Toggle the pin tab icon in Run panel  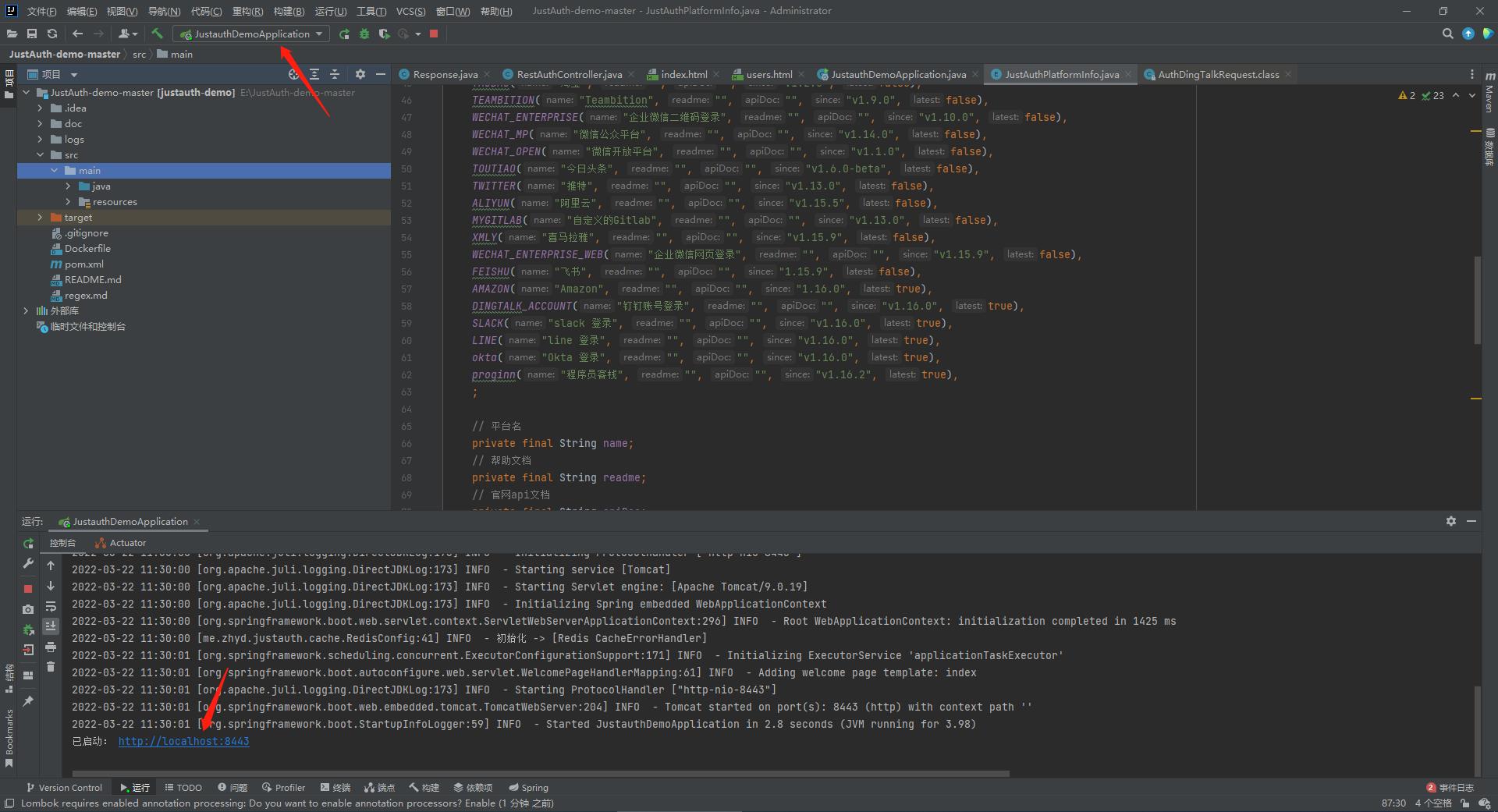[x=28, y=701]
